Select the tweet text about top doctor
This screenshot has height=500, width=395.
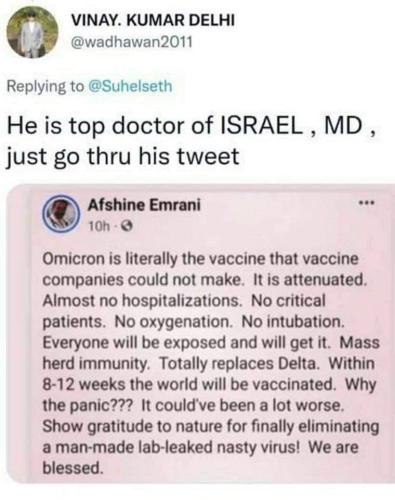click(x=192, y=141)
